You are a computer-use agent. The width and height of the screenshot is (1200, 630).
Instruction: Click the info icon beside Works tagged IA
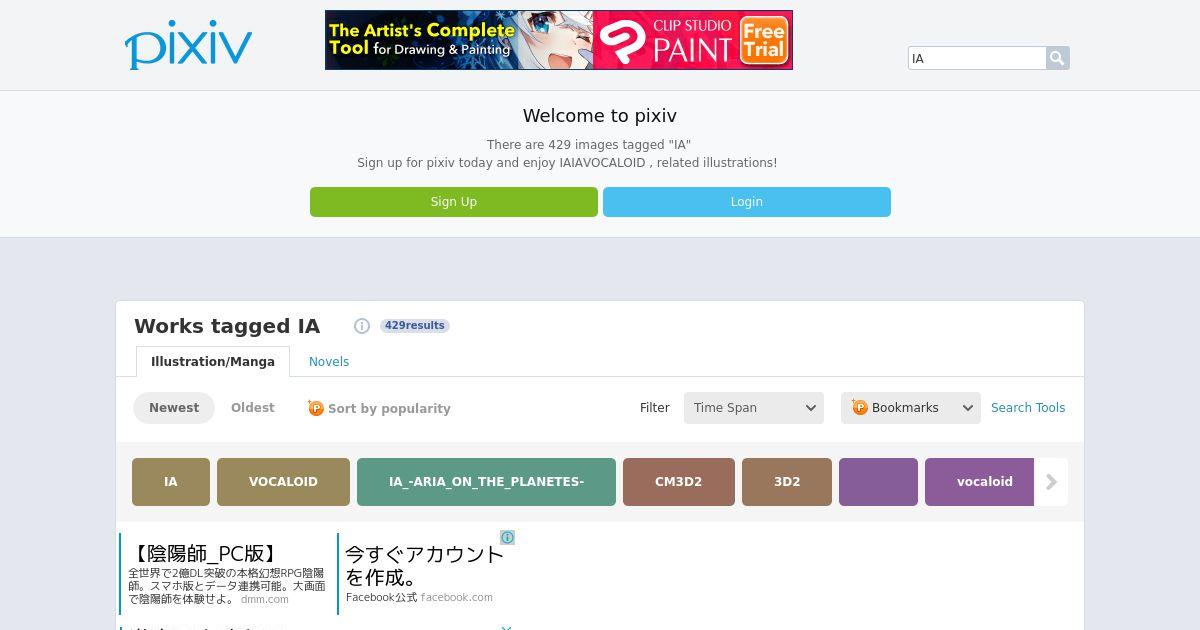click(362, 326)
